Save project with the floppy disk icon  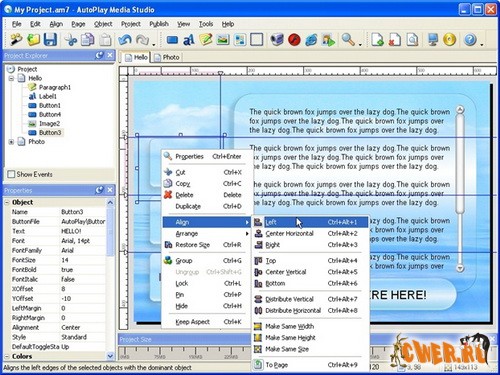click(50, 40)
